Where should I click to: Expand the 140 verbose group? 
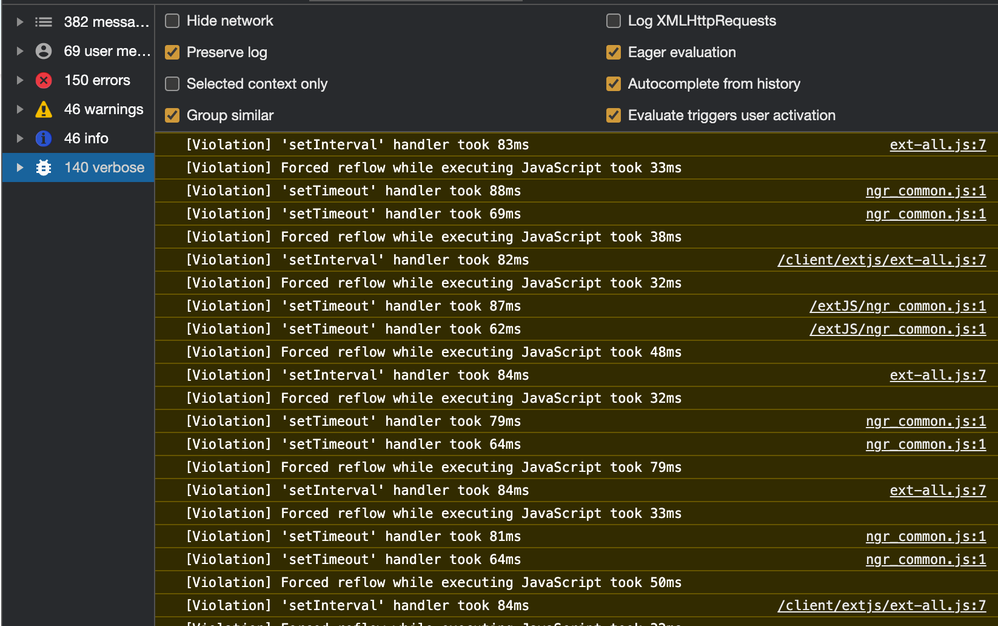[20, 167]
